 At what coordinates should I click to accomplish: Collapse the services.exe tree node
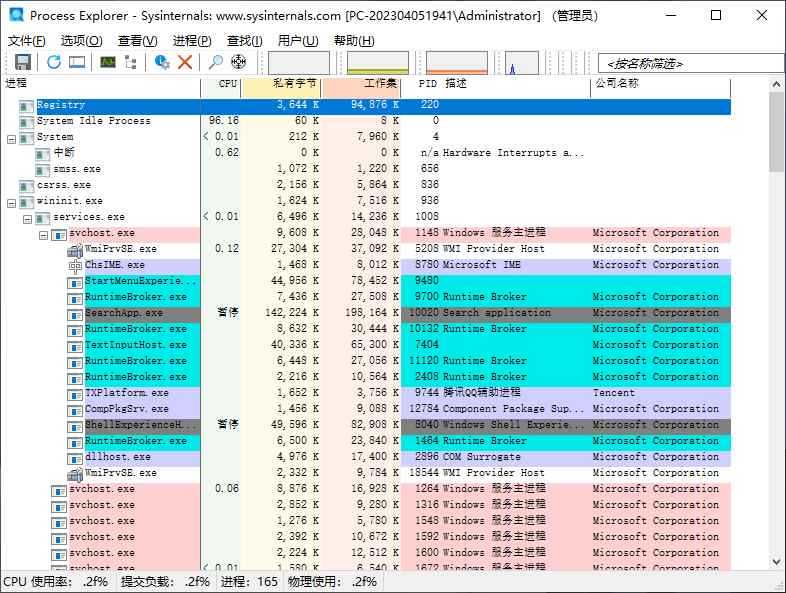point(28,217)
